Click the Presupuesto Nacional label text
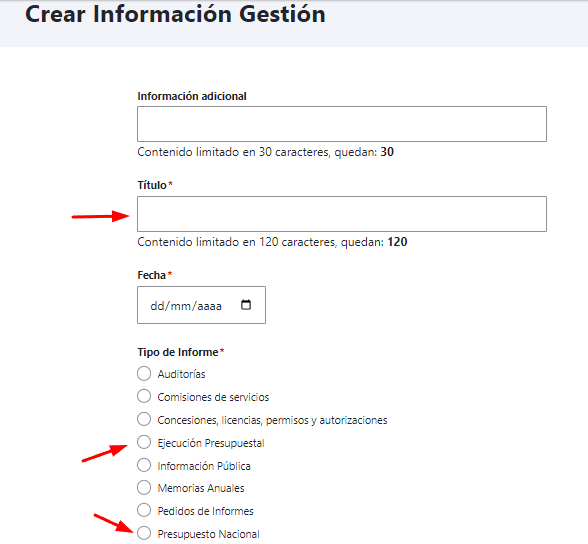The height and width of the screenshot is (544, 588). pyautogui.click(x=208, y=534)
